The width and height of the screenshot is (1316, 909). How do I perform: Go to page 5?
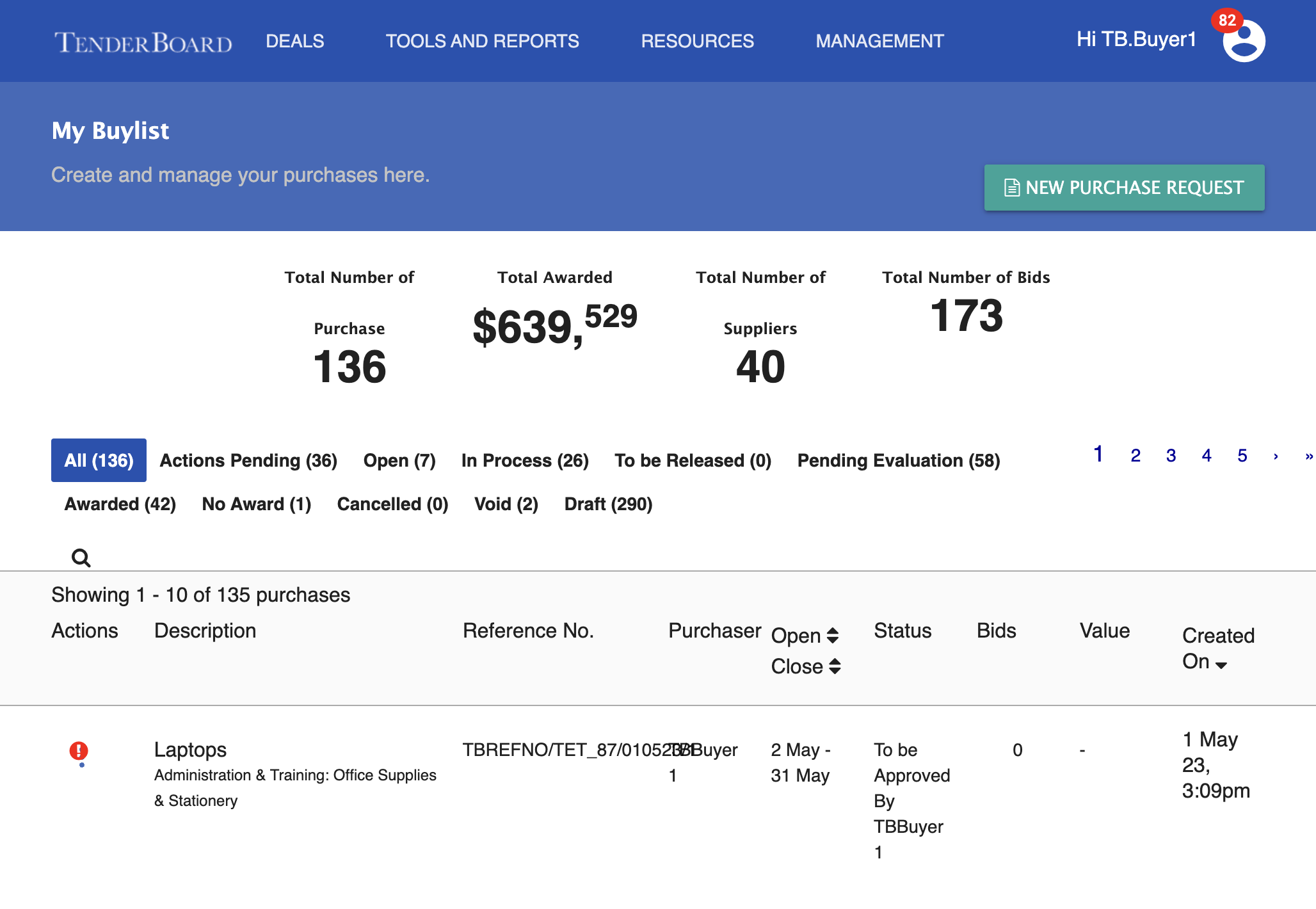tap(1242, 455)
